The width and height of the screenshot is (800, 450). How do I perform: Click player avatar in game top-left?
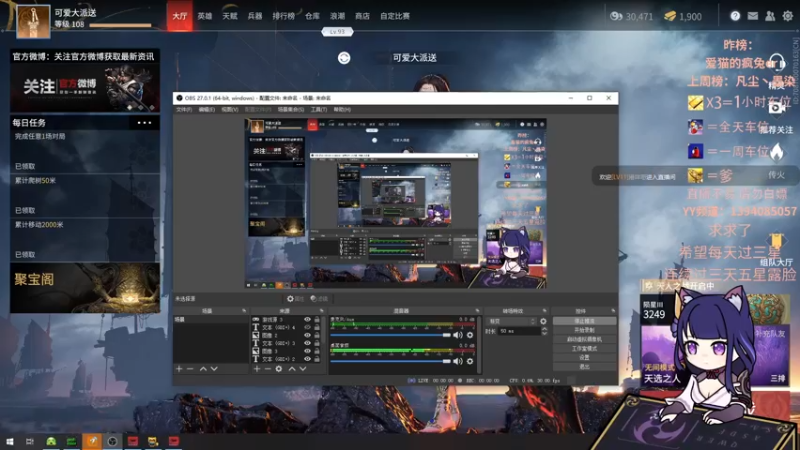pos(33,21)
